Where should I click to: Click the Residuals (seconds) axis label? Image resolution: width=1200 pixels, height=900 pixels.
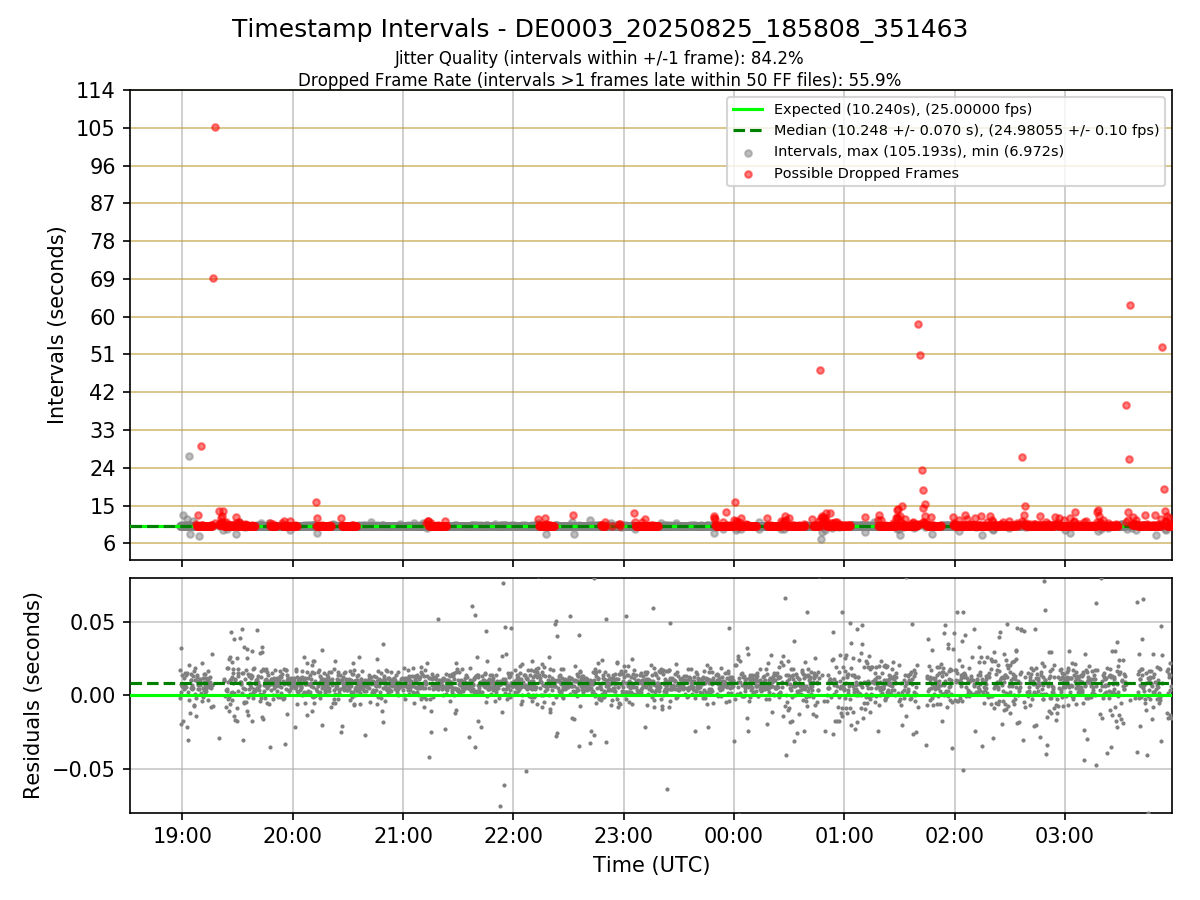[32, 695]
